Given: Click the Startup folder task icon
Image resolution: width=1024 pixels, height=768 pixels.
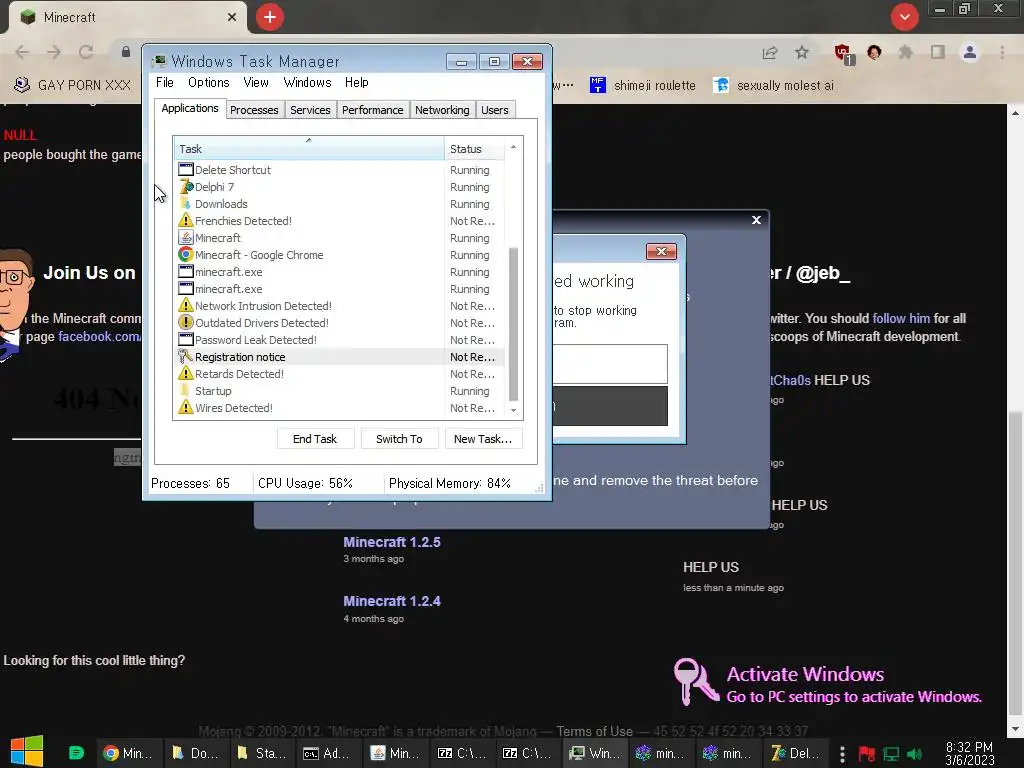Looking at the screenshot, I should tap(186, 391).
